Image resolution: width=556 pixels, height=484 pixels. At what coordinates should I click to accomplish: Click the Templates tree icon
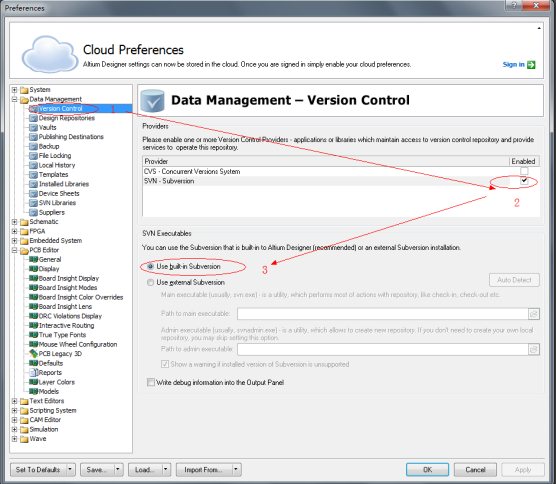[33, 174]
